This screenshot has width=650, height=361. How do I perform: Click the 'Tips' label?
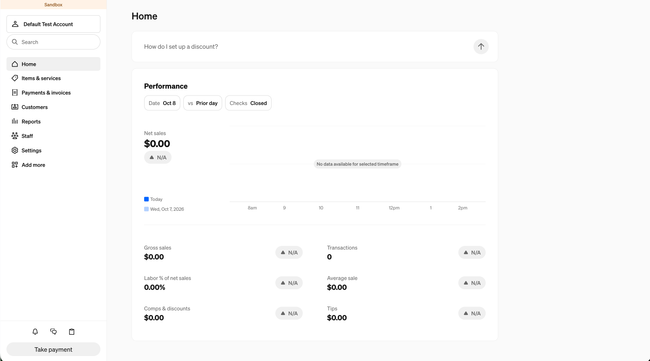point(332,308)
